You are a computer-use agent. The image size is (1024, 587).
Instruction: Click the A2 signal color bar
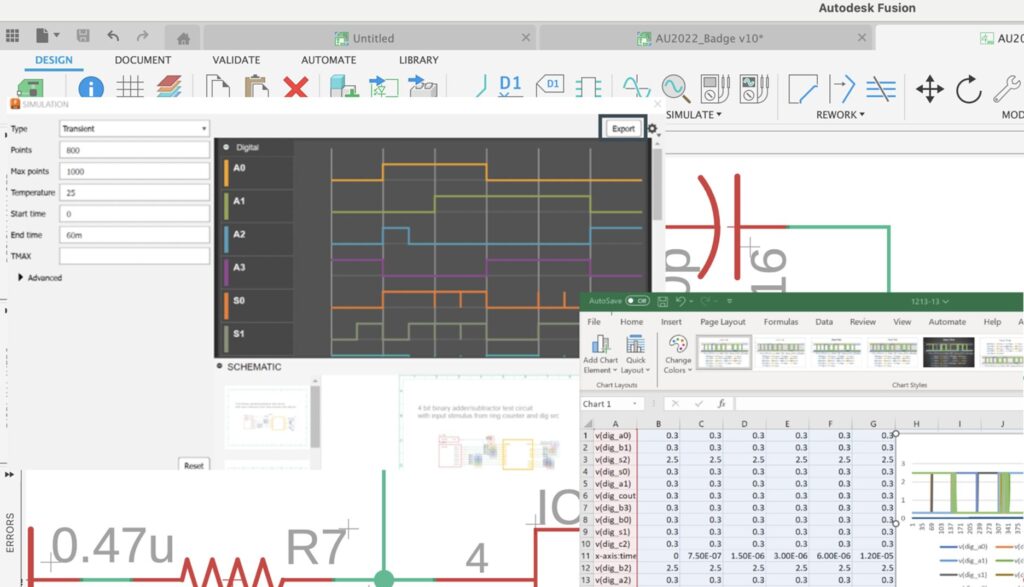click(227, 240)
